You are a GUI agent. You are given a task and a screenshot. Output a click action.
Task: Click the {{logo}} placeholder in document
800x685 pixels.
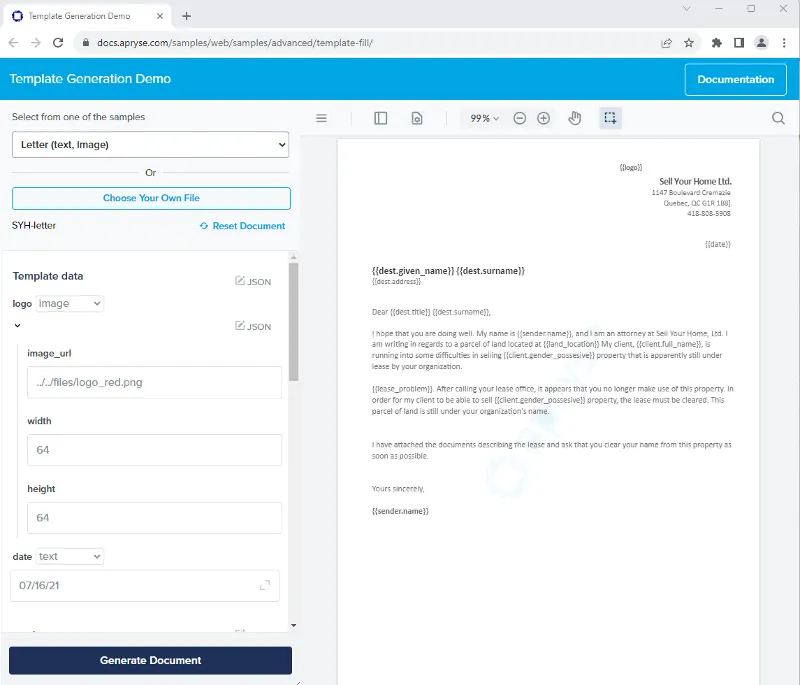coord(631,167)
